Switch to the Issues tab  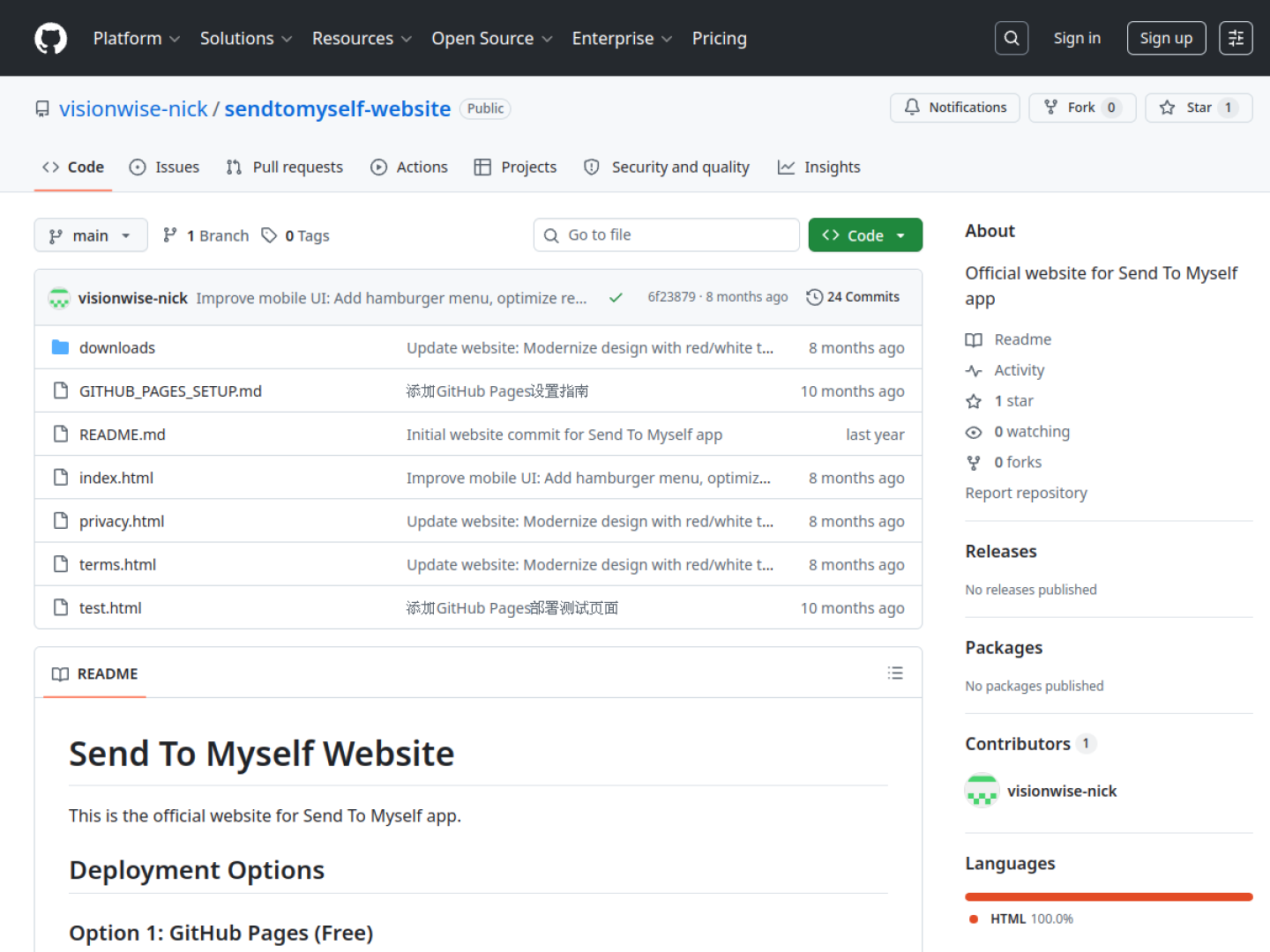click(x=165, y=167)
